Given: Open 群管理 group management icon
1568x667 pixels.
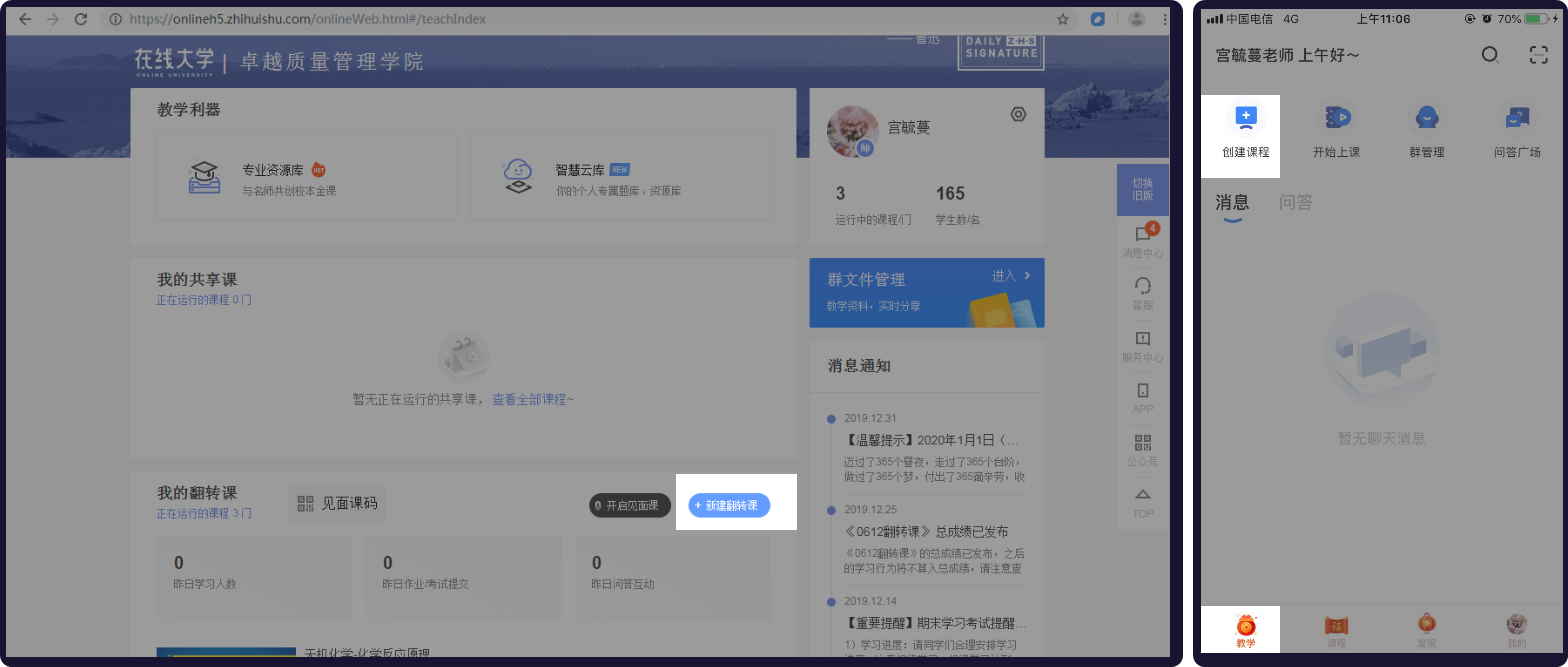Looking at the screenshot, I should pyautogui.click(x=1427, y=118).
